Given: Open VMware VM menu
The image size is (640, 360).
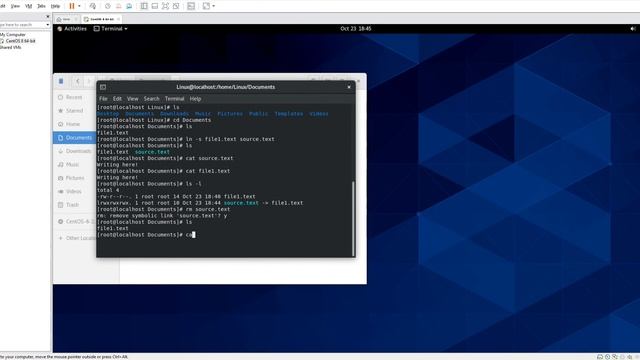Looking at the screenshot, I should (29, 6).
